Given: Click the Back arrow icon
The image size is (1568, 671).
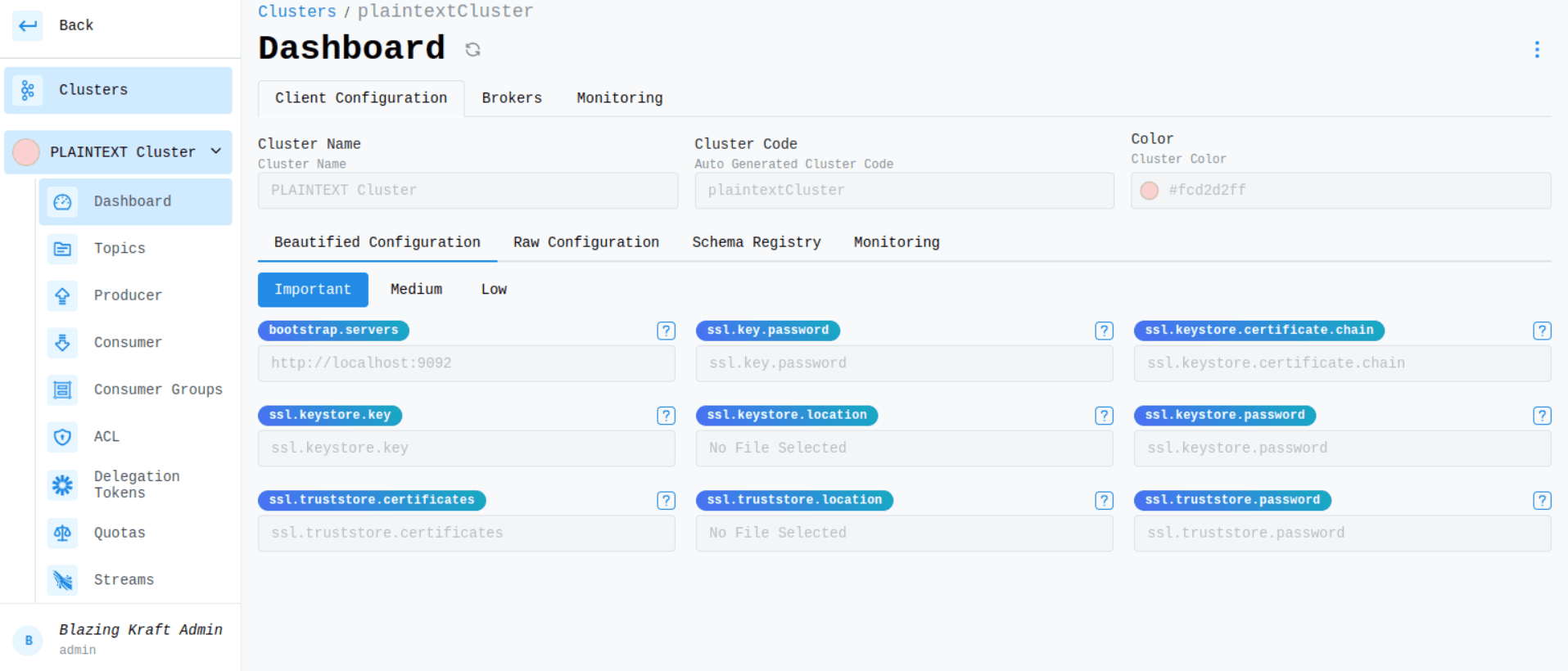Looking at the screenshot, I should [x=28, y=25].
